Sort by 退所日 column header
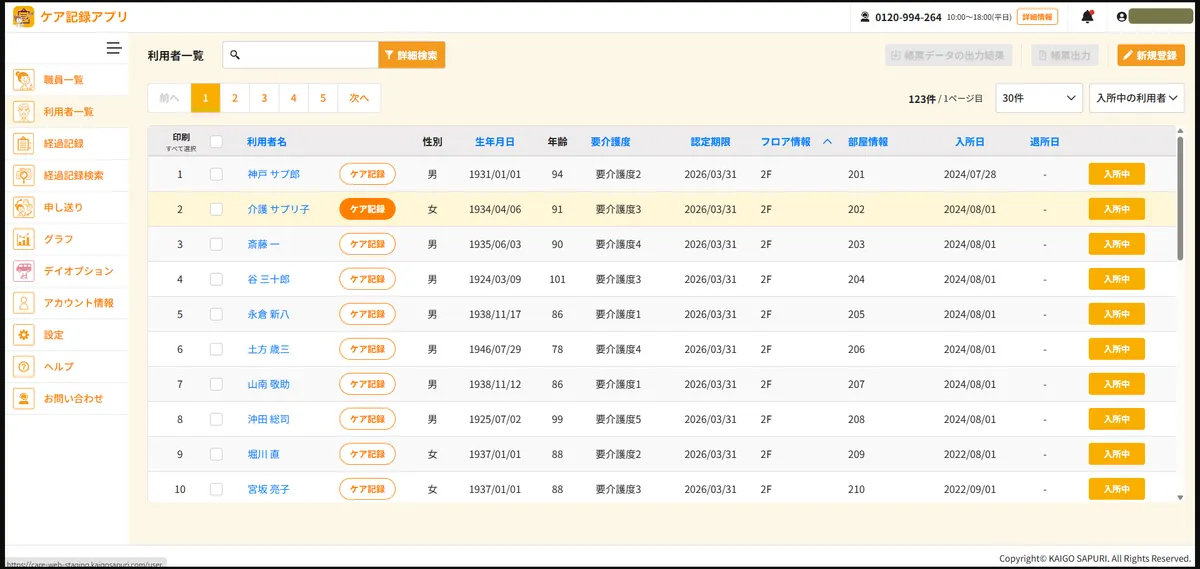 point(1045,142)
